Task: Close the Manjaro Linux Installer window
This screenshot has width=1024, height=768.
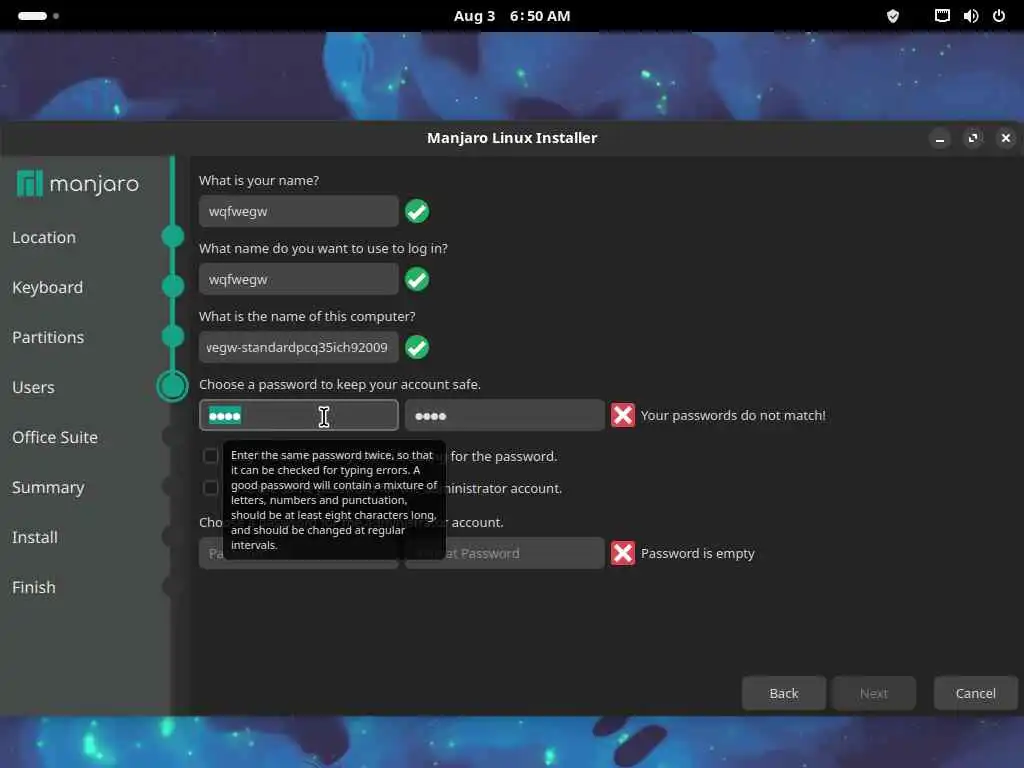Action: point(1006,138)
